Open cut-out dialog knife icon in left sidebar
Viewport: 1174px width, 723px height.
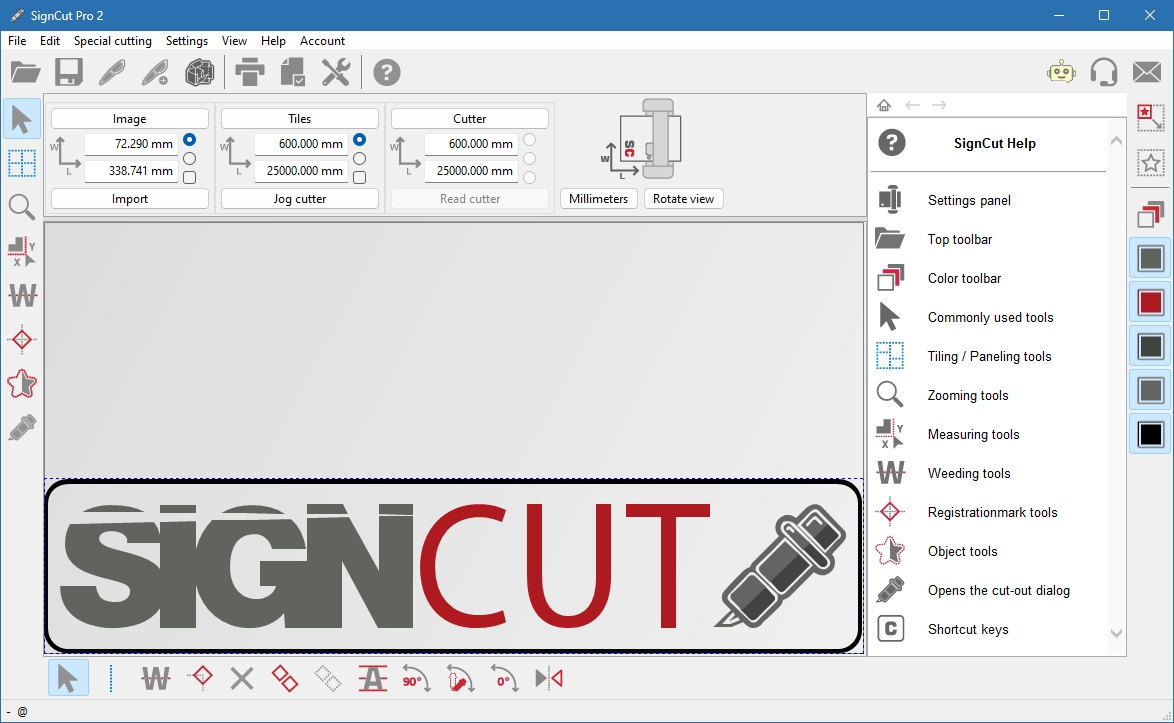22,428
